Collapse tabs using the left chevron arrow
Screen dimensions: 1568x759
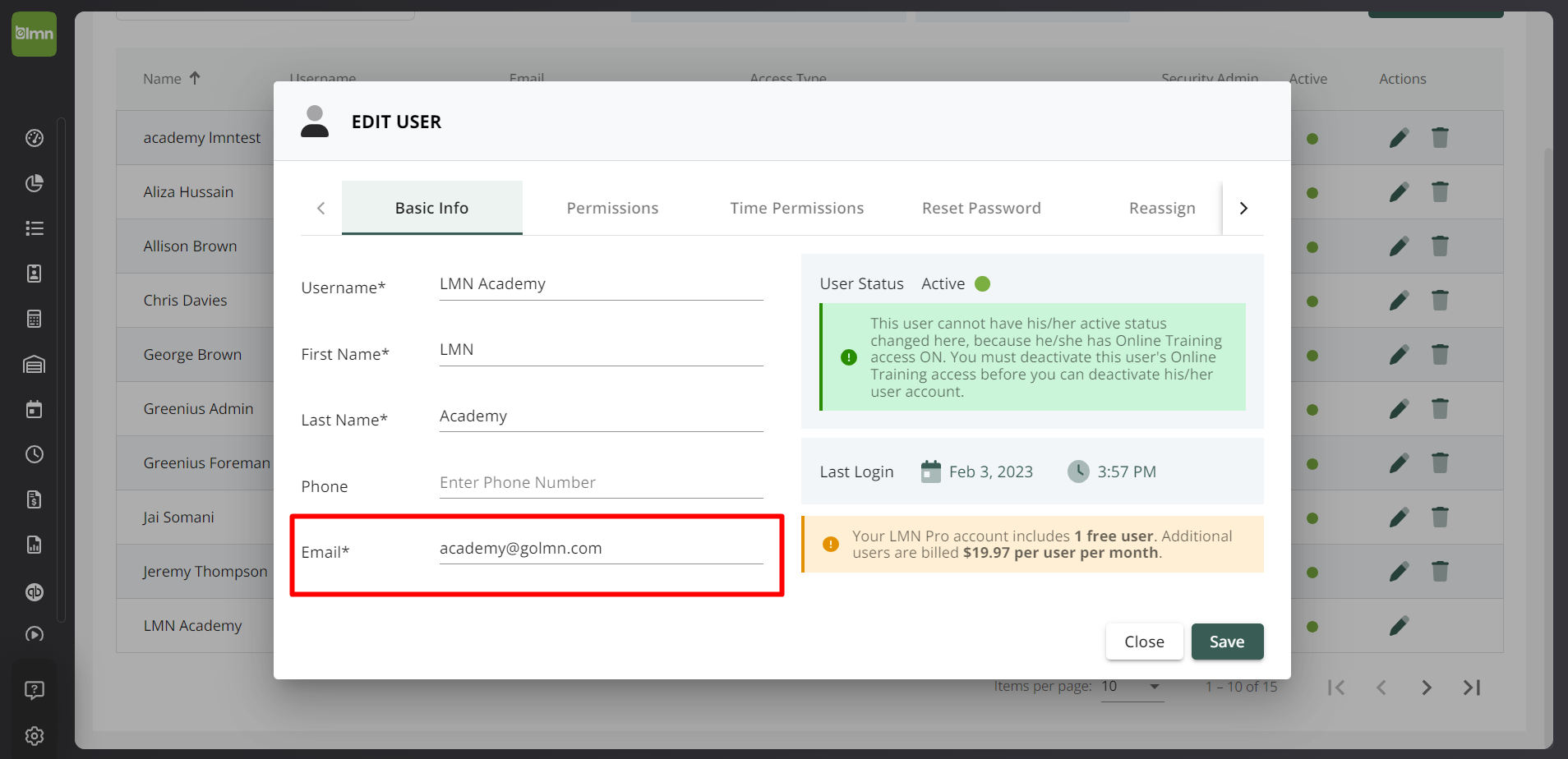tap(320, 208)
